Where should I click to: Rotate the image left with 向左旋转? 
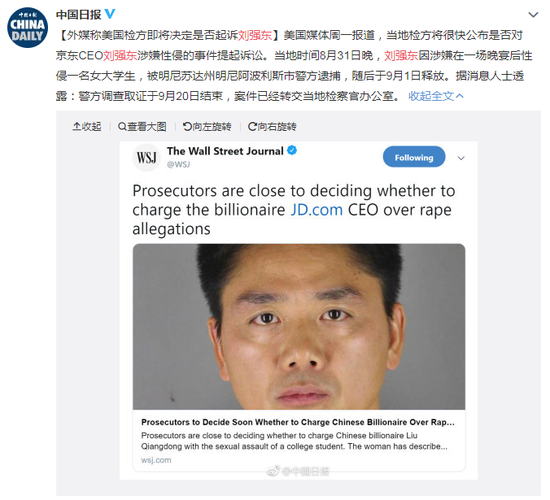(x=207, y=127)
